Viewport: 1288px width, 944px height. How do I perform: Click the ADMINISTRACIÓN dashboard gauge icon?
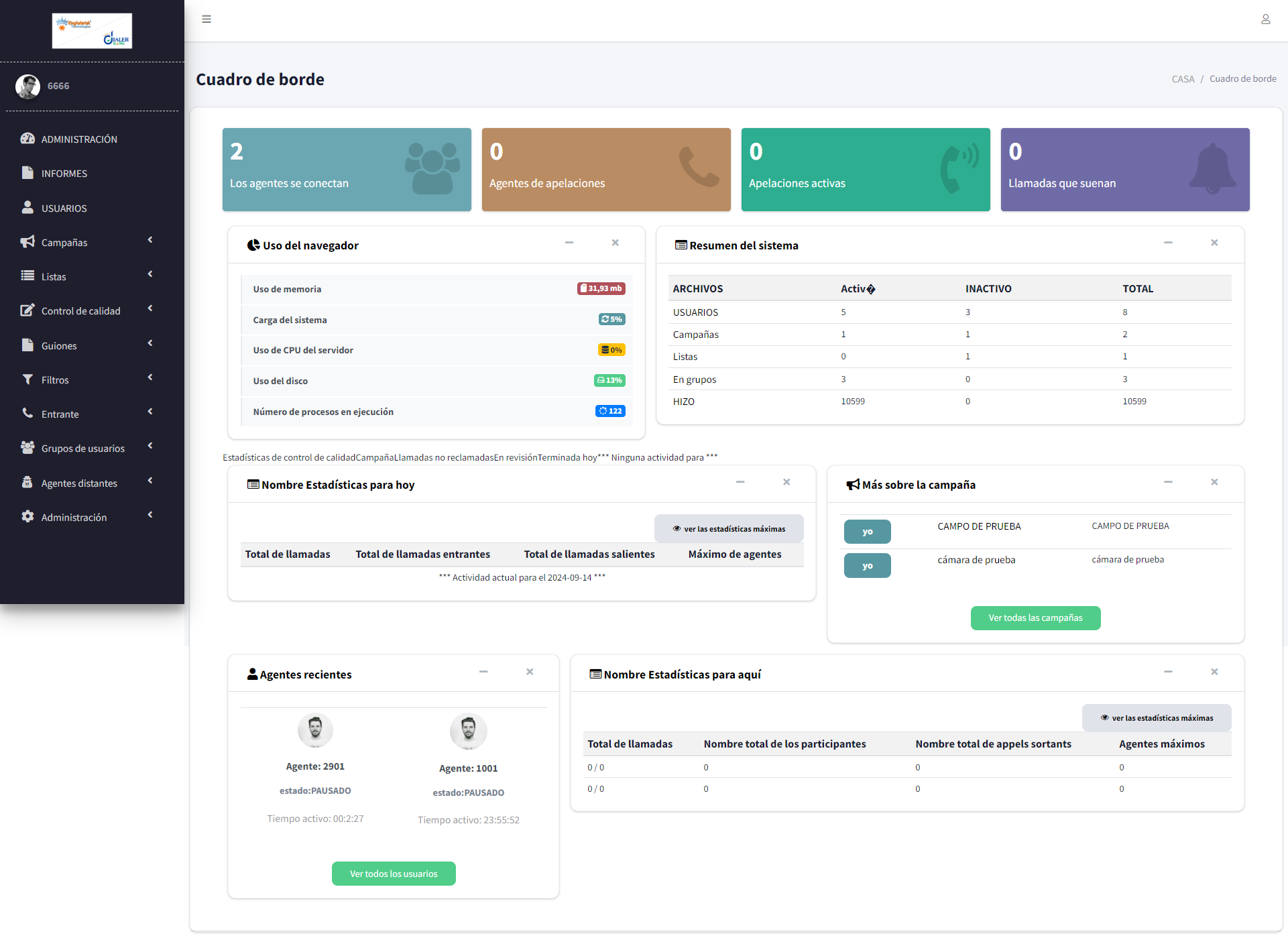(27, 139)
